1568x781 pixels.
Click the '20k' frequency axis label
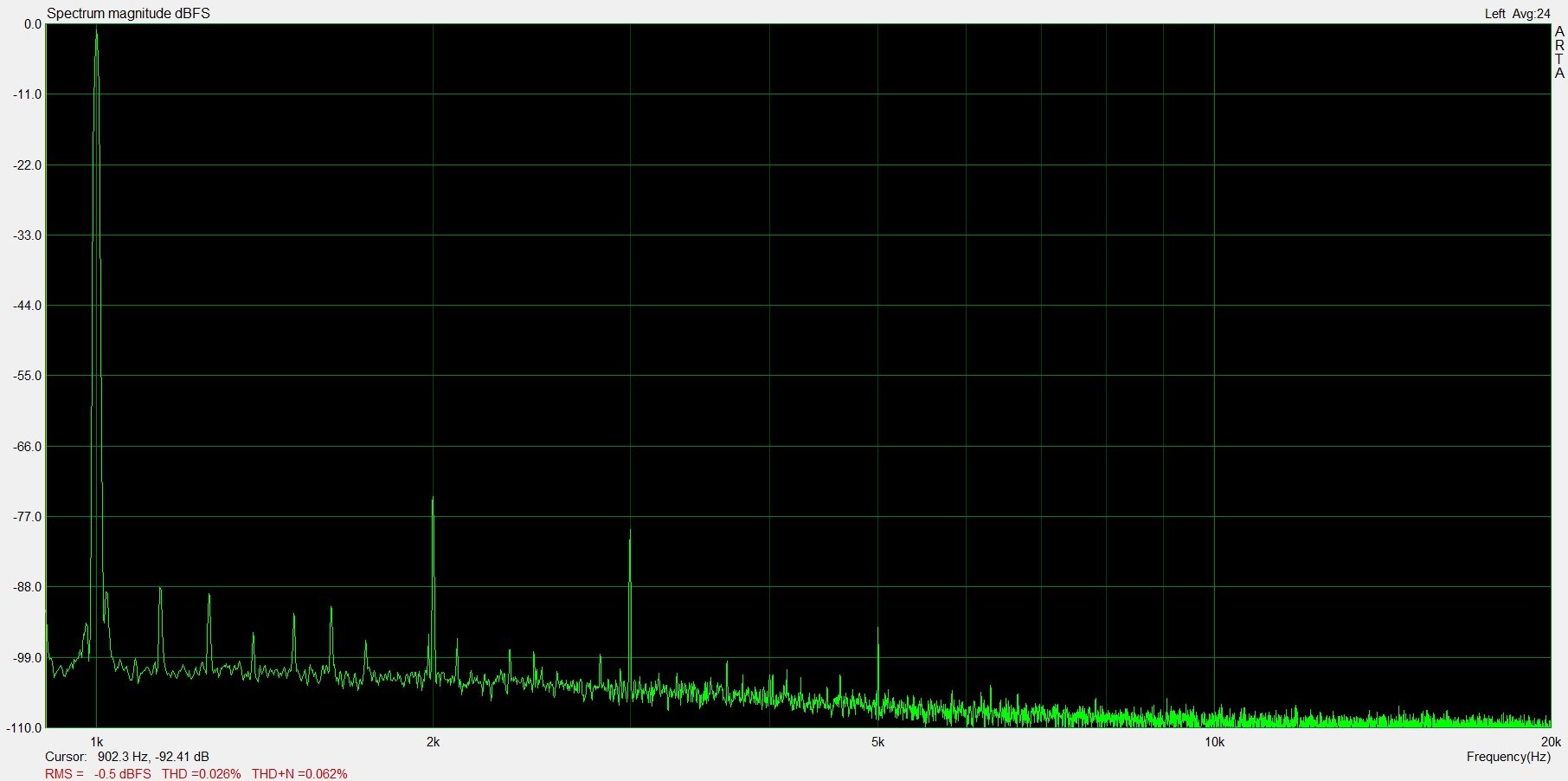(x=1551, y=742)
